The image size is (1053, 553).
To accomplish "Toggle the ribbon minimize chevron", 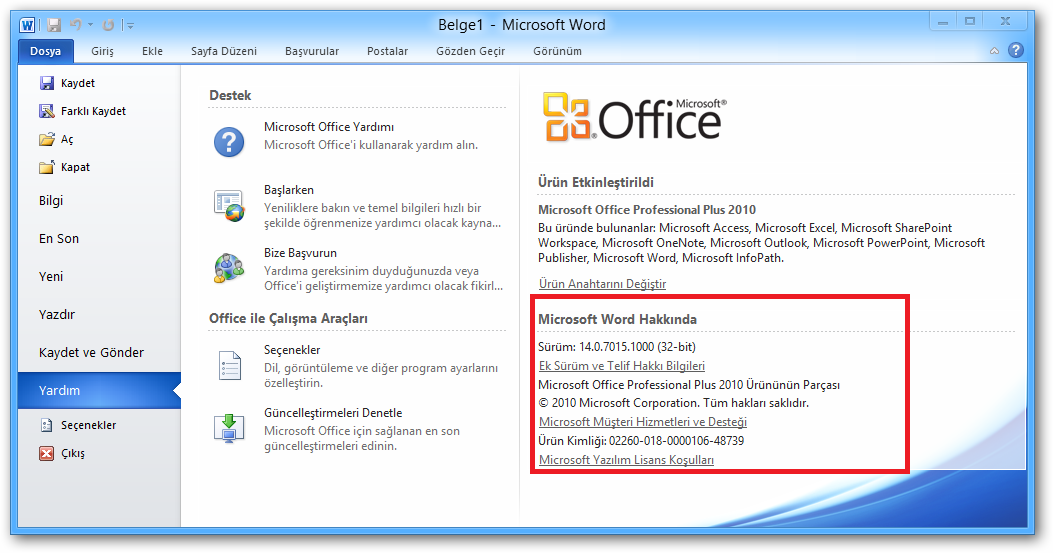I will tap(994, 51).
